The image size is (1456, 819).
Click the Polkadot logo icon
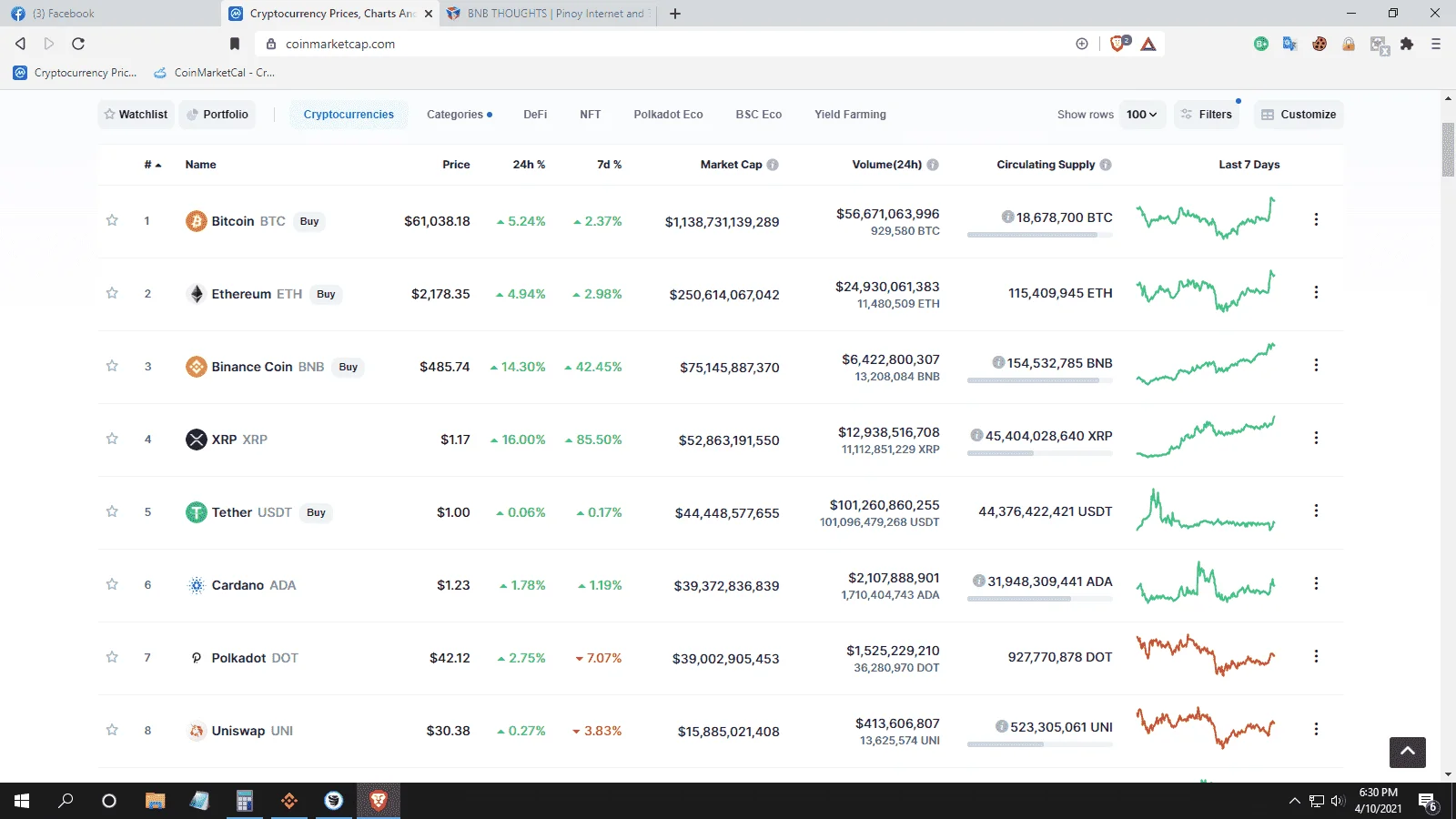pos(197,658)
